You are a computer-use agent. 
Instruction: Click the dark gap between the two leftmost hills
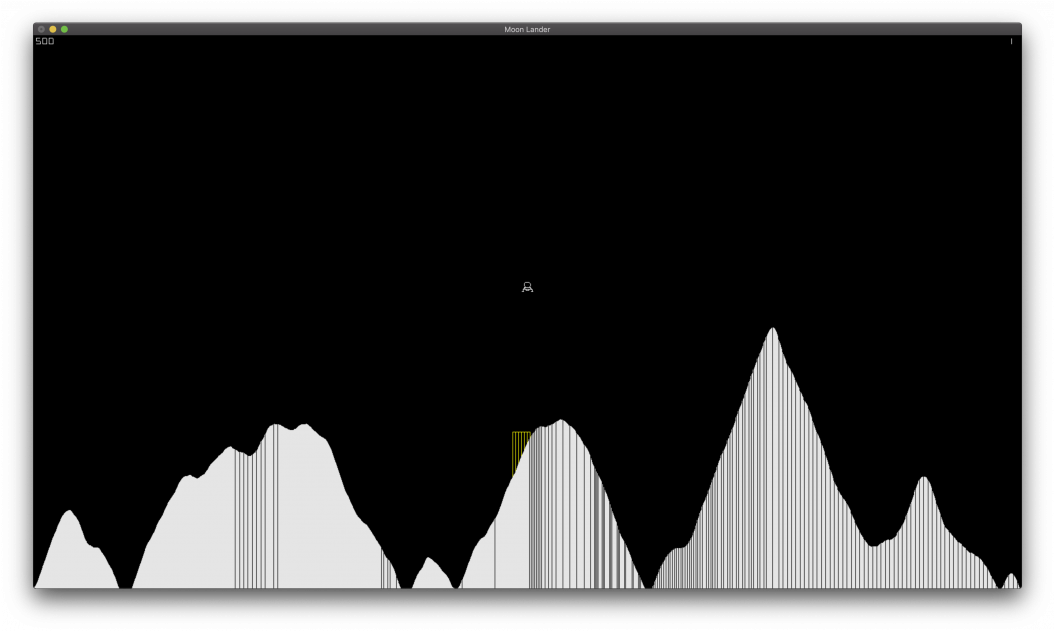125,583
